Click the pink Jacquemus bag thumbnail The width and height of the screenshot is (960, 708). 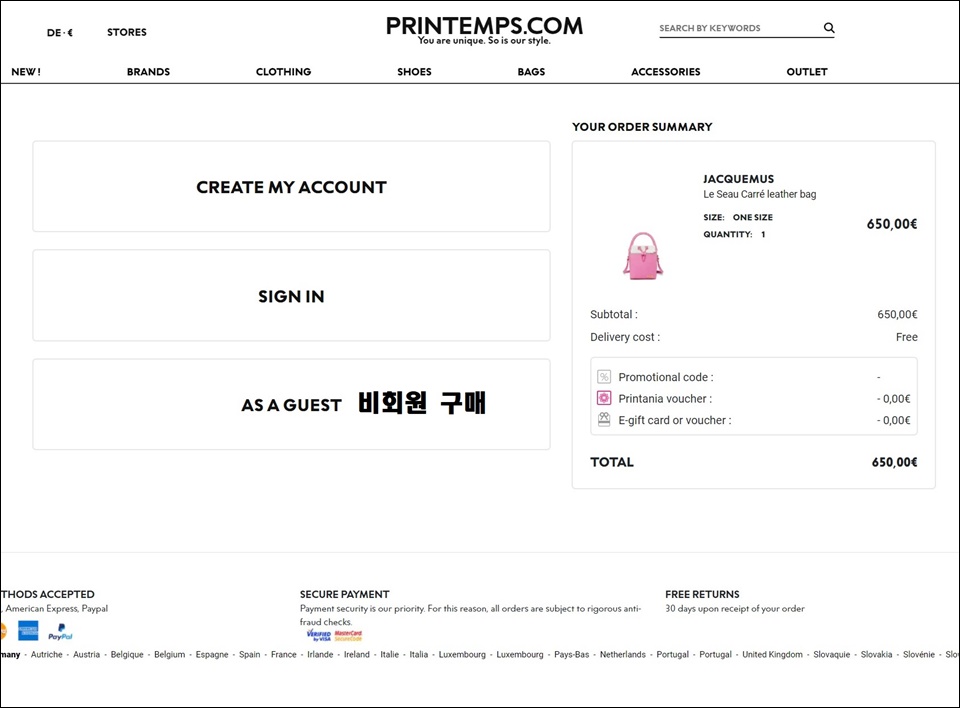(x=643, y=256)
